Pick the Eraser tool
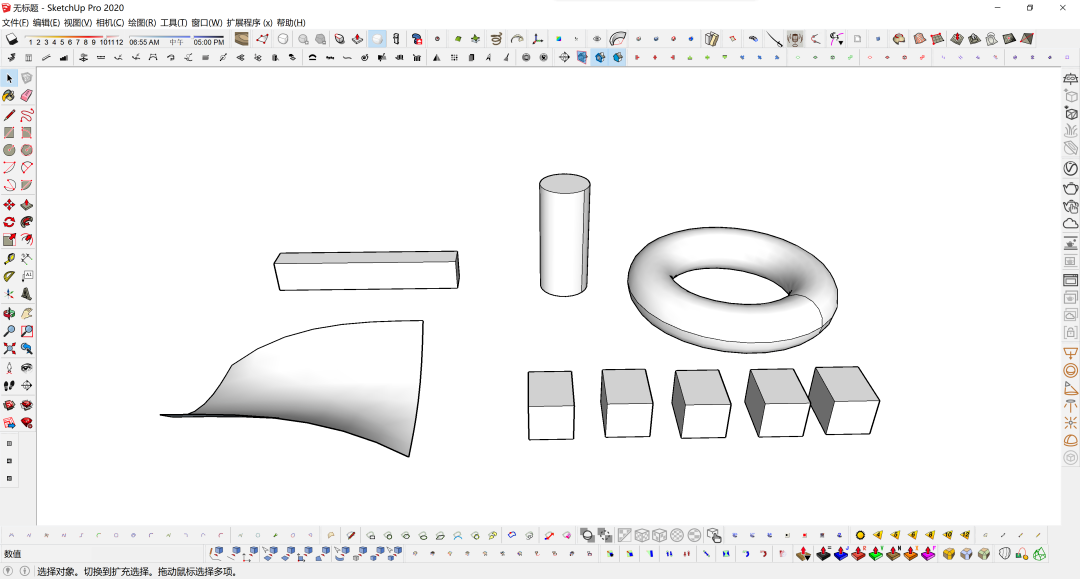Image resolution: width=1080 pixels, height=579 pixels. pos(27,96)
